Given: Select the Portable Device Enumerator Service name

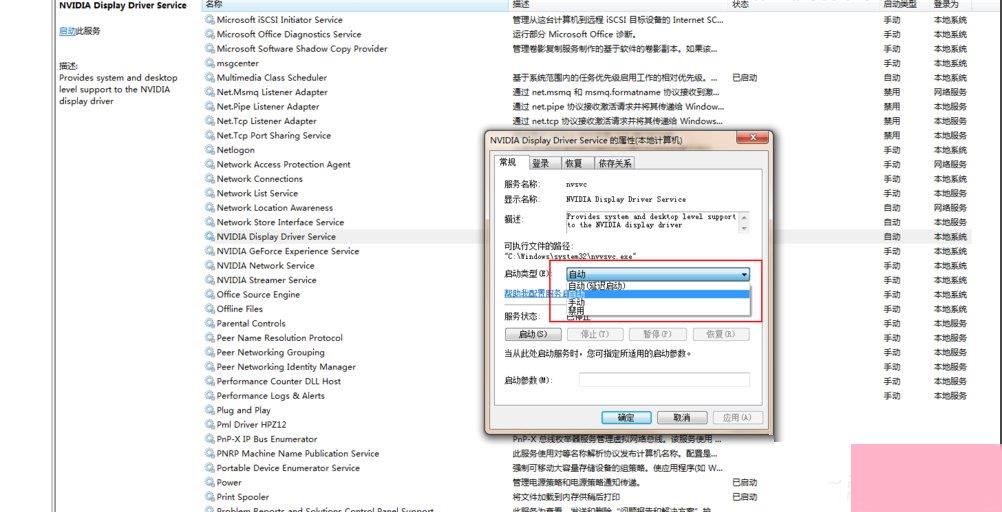Looking at the screenshot, I should pyautogui.click(x=288, y=468).
